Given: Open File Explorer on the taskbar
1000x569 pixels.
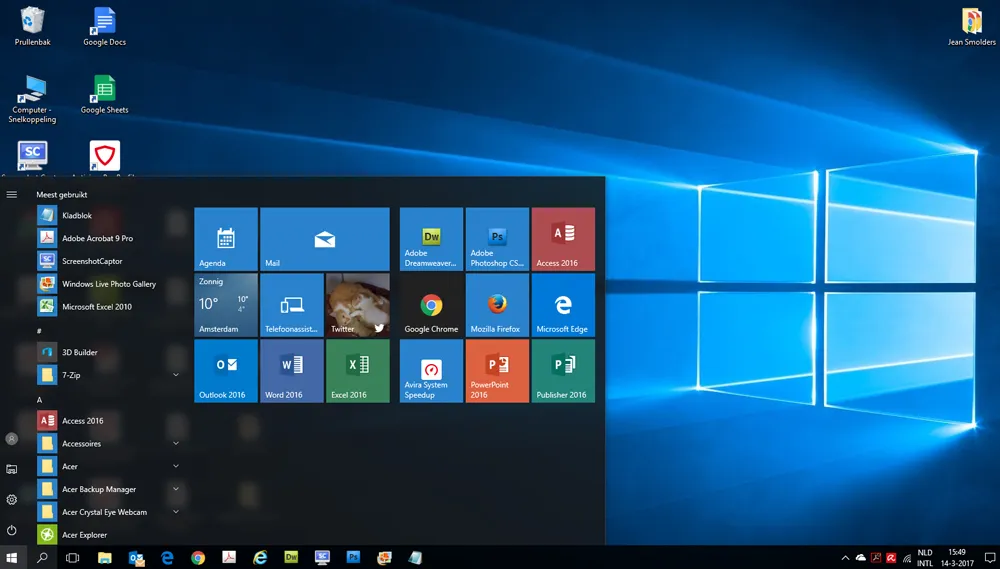Looking at the screenshot, I should [x=105, y=558].
